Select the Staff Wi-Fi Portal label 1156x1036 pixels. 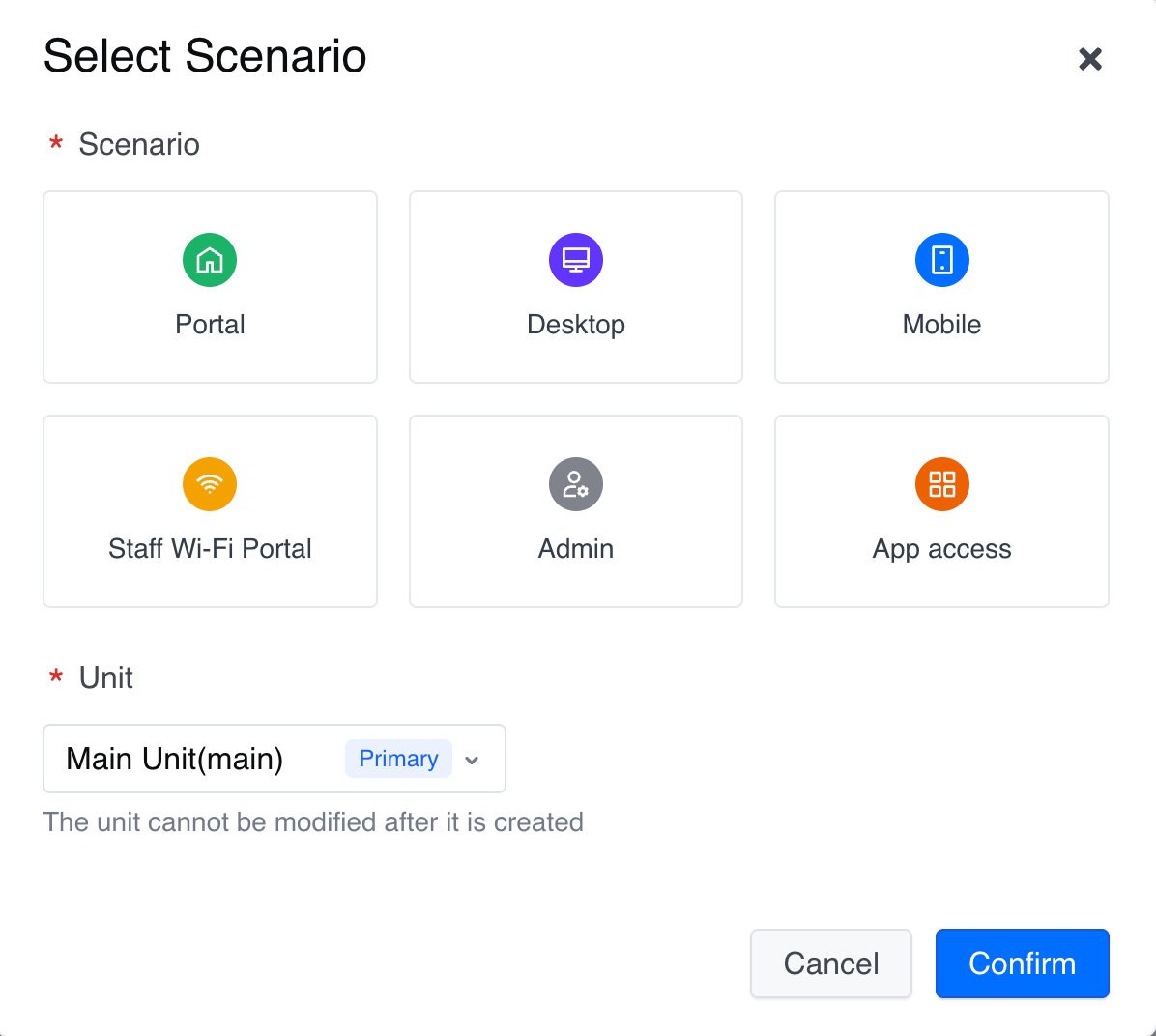(x=210, y=549)
